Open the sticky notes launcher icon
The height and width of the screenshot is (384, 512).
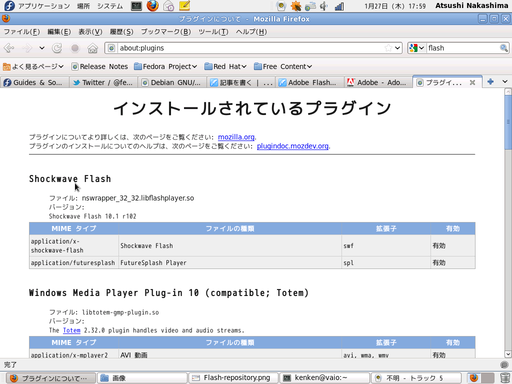[x=184, y=6]
